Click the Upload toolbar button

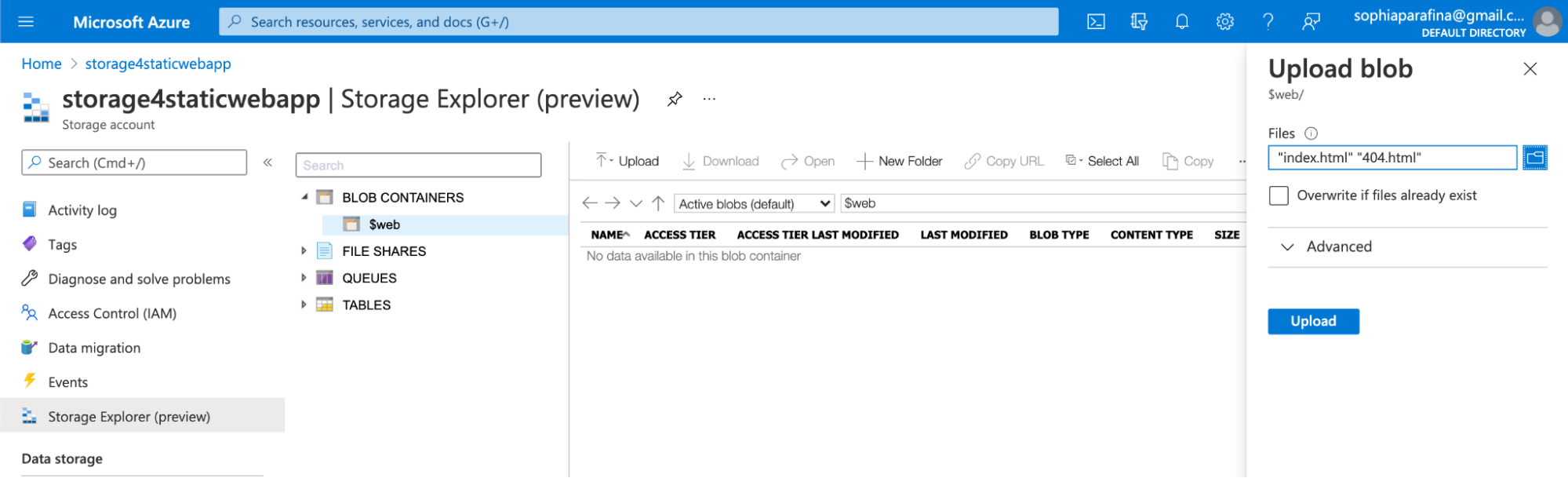pyautogui.click(x=627, y=161)
